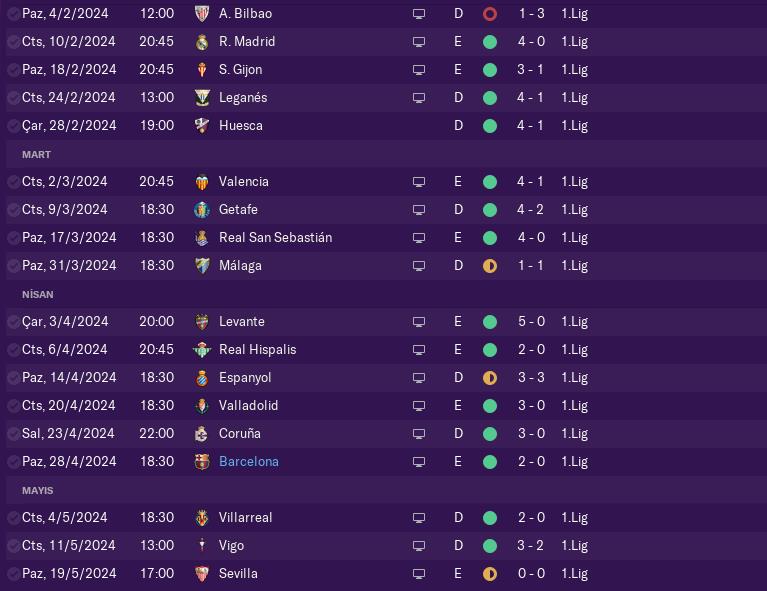
Task: Open the 4 - 0 R. Madrid result
Action: [531, 42]
